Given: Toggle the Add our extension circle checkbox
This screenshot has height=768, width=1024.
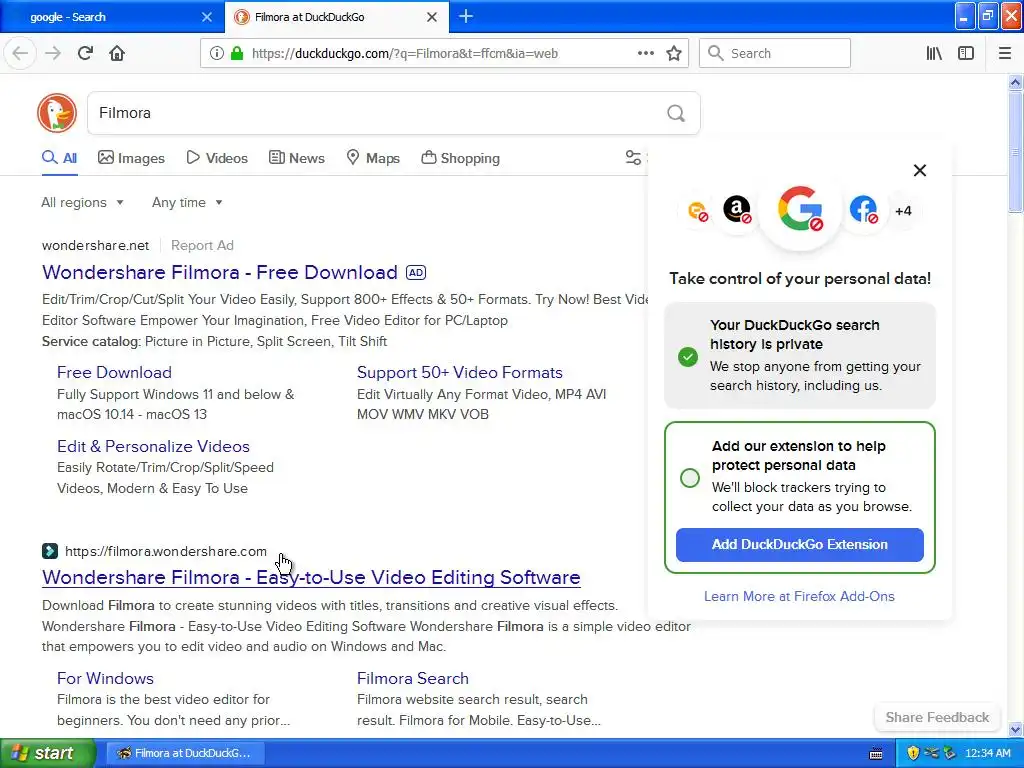Looking at the screenshot, I should [690, 478].
